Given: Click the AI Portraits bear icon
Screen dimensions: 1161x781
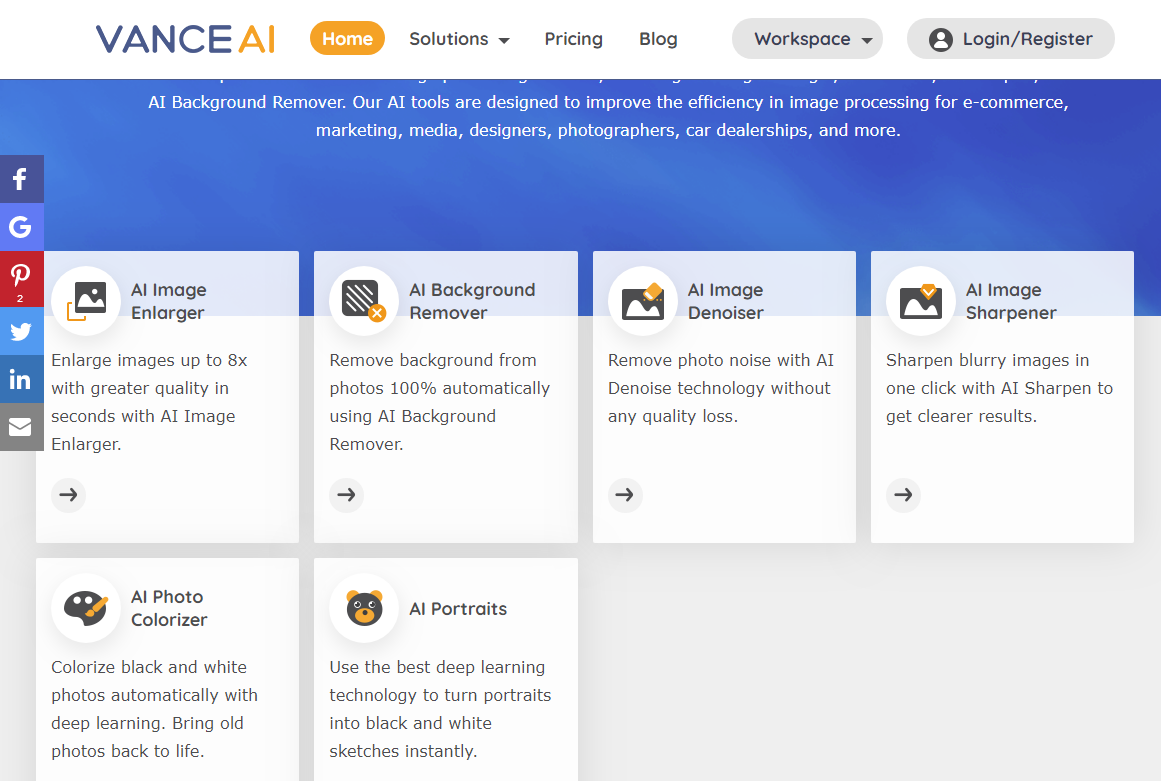Looking at the screenshot, I should tap(364, 608).
